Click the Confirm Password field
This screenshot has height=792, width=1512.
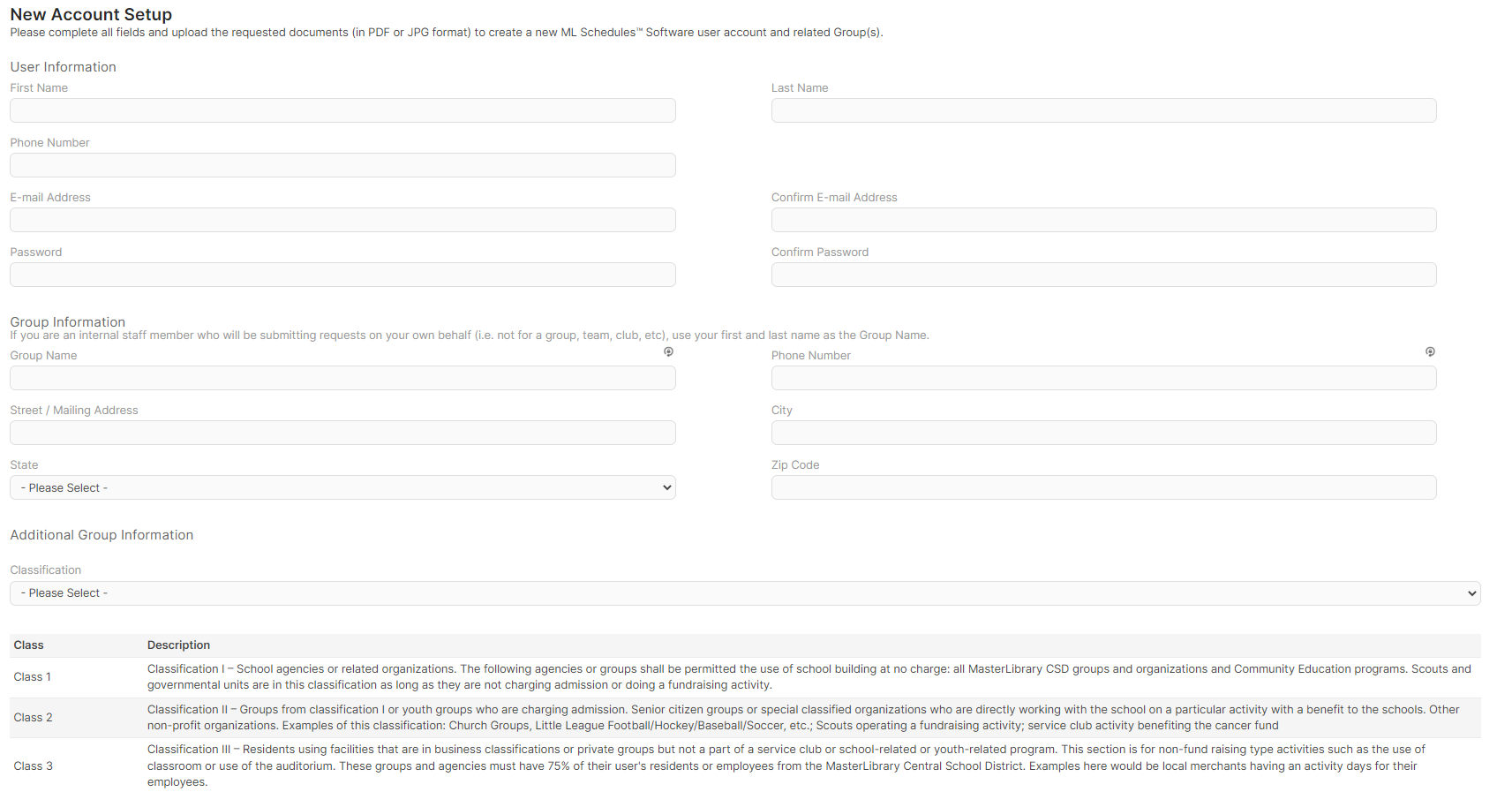pos(1103,275)
